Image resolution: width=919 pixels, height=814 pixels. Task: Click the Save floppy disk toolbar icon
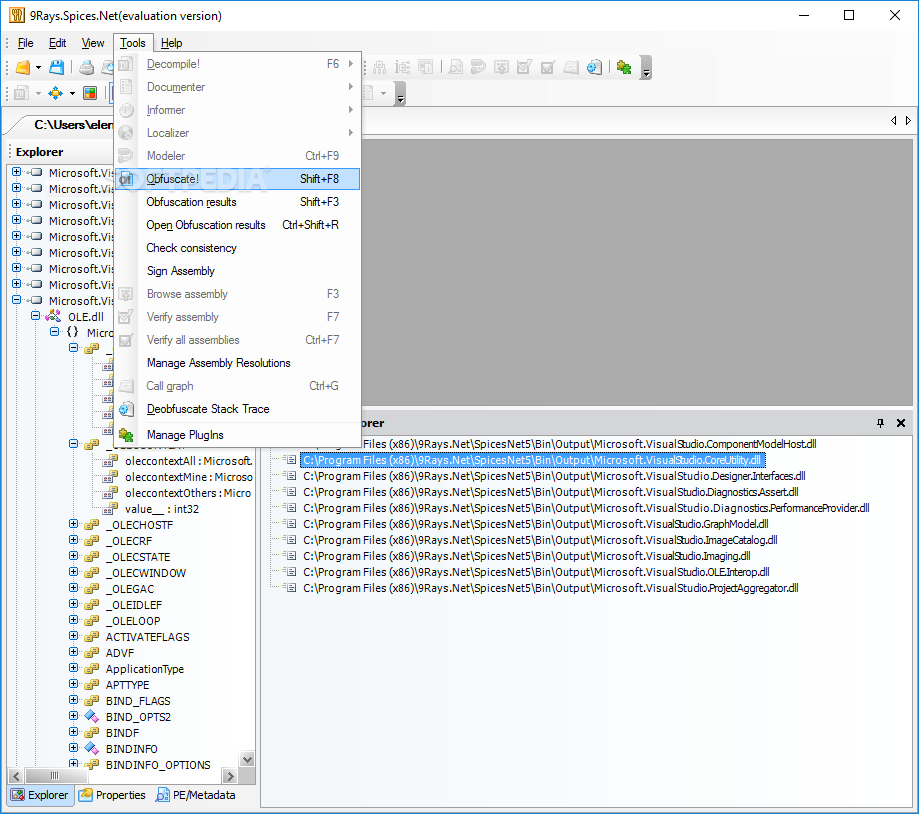point(56,67)
